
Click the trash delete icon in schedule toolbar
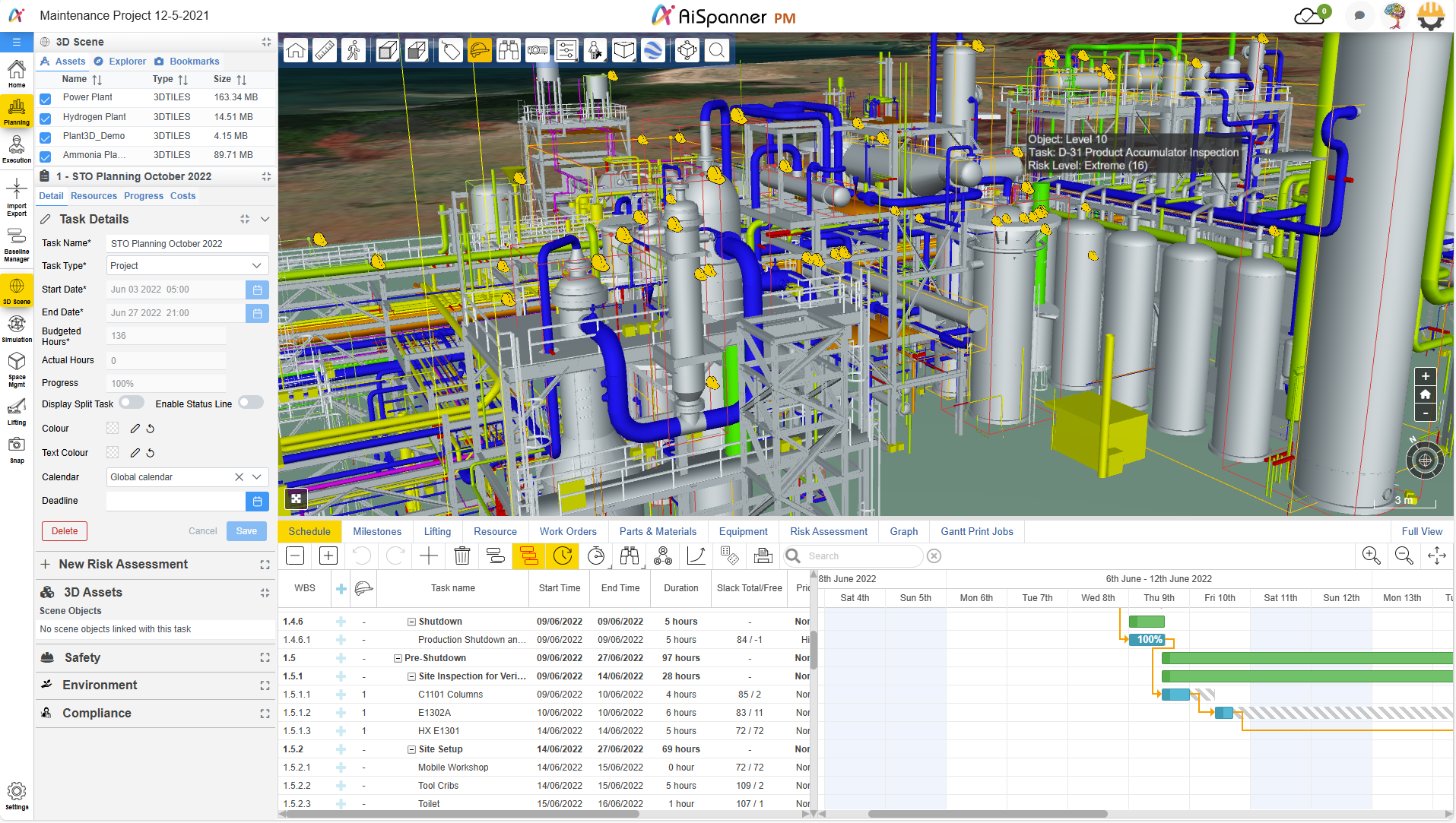(x=462, y=556)
